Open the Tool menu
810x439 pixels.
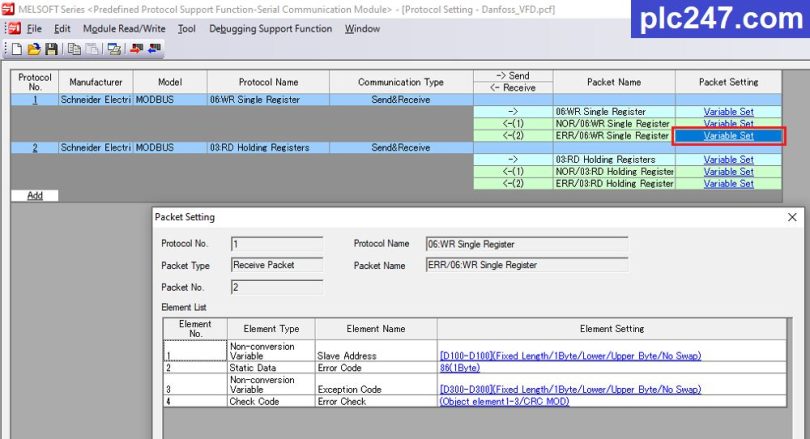186,29
